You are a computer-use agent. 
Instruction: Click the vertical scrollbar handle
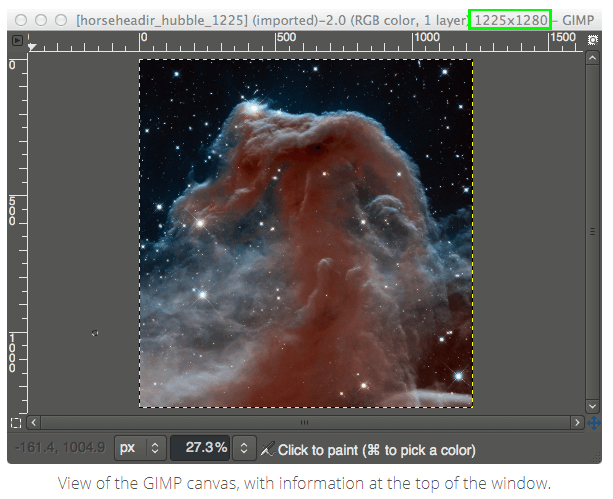click(x=592, y=232)
